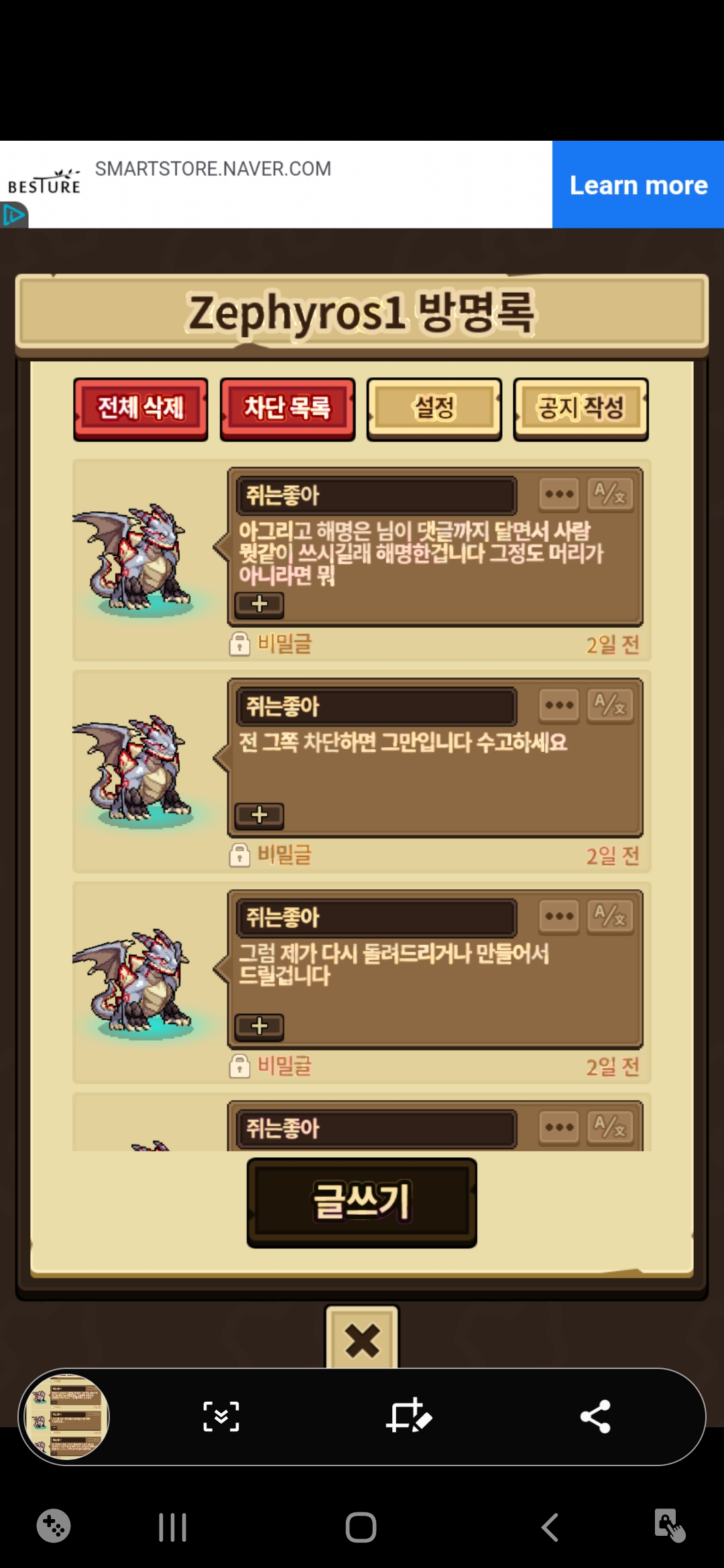The height and width of the screenshot is (1568, 724).
Task: Click Learn more on the ad banner
Action: (x=638, y=184)
